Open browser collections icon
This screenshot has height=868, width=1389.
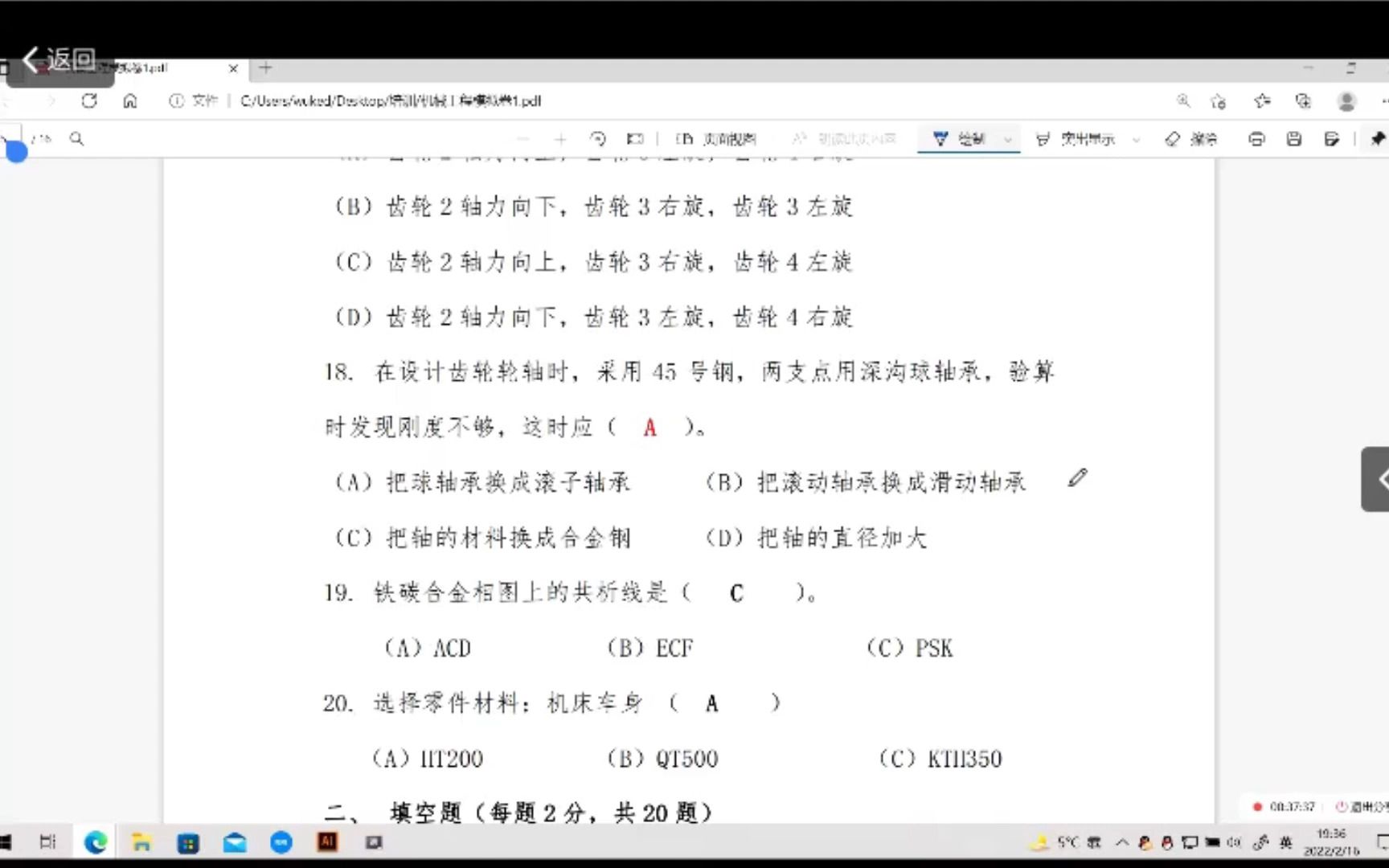(1303, 100)
